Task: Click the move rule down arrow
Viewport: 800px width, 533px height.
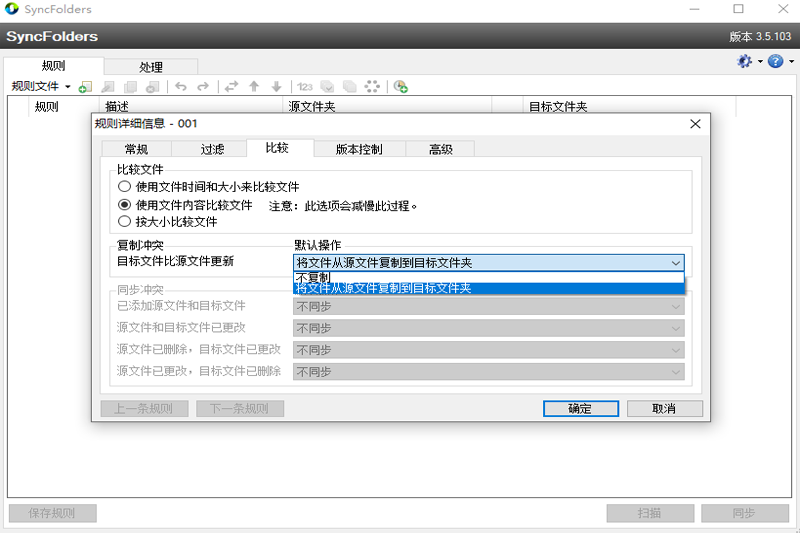Action: pyautogui.click(x=277, y=87)
